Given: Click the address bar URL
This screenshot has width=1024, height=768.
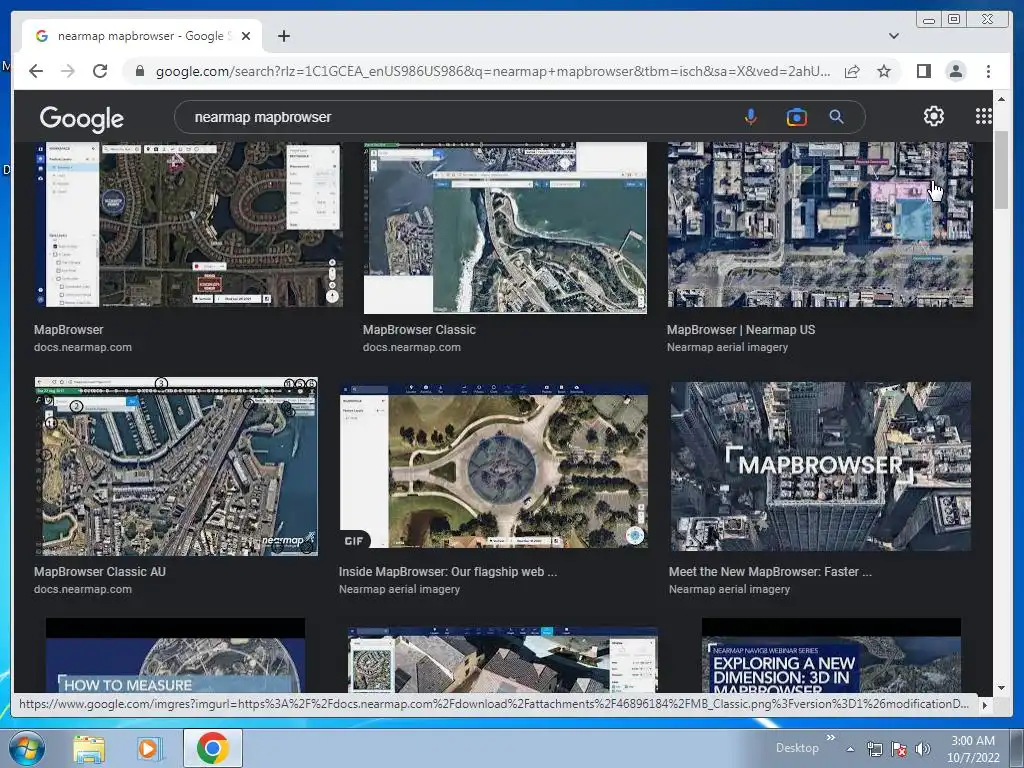Looking at the screenshot, I should click(493, 71).
